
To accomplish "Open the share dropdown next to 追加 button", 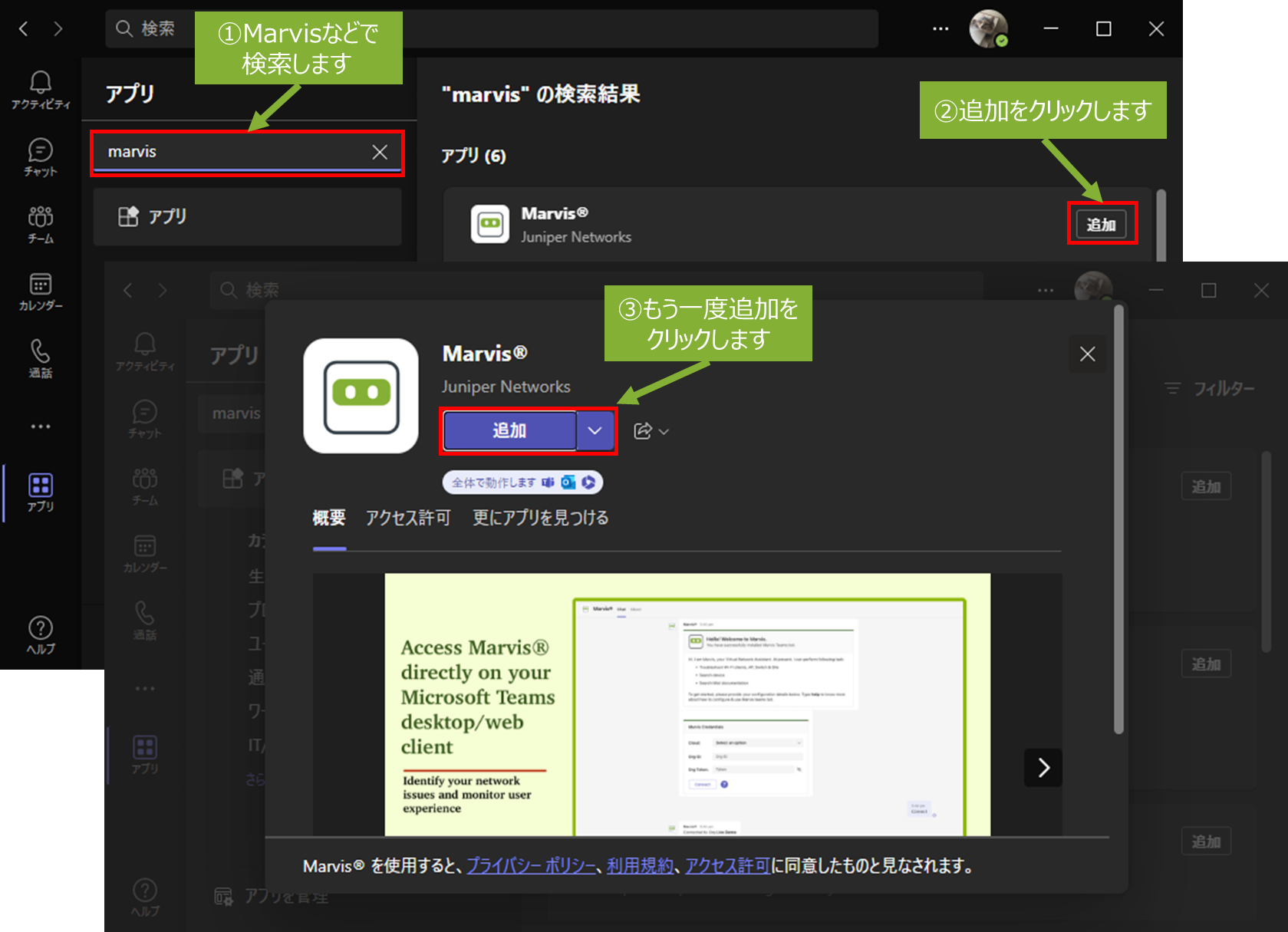I will coord(651,431).
